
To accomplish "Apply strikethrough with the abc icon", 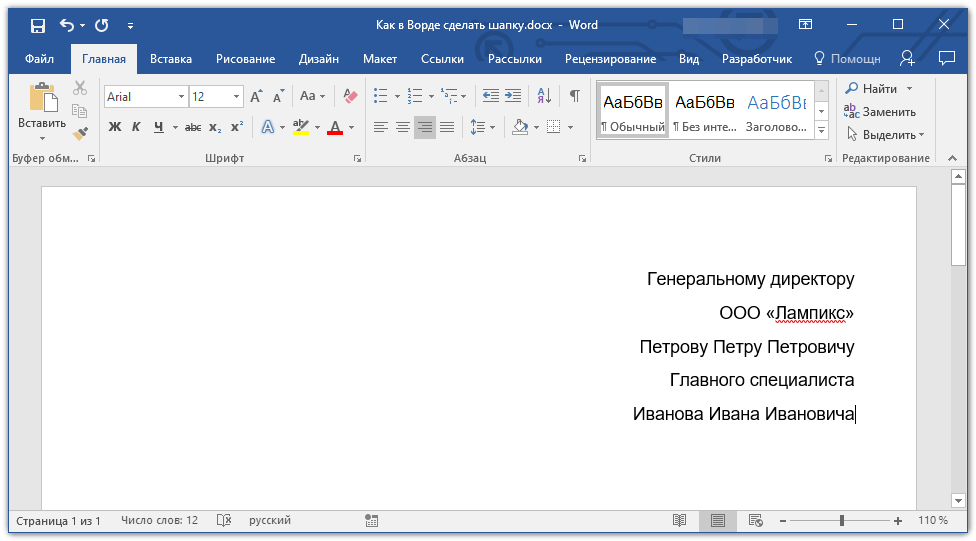I will click(x=193, y=127).
